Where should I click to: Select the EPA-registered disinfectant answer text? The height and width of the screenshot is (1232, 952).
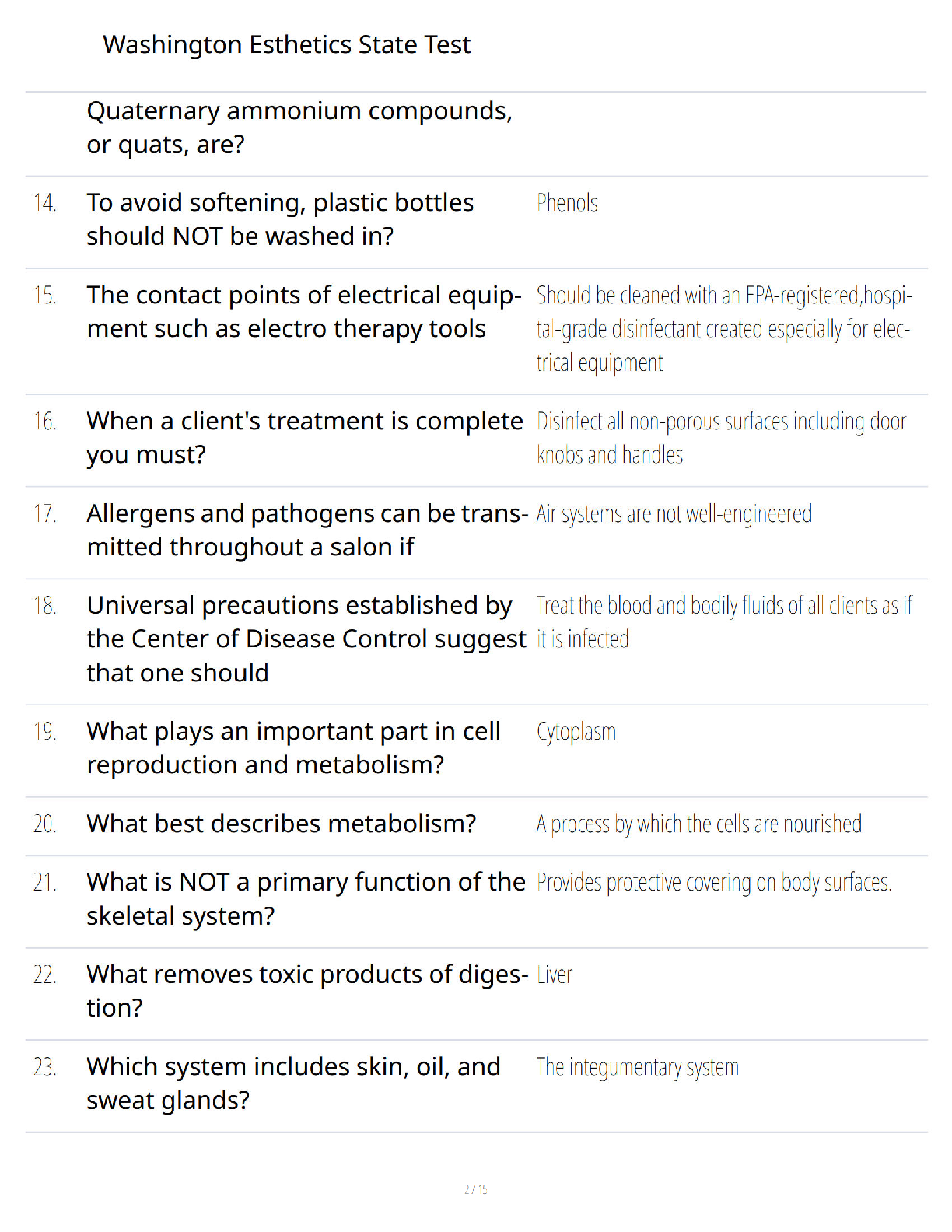(x=724, y=329)
